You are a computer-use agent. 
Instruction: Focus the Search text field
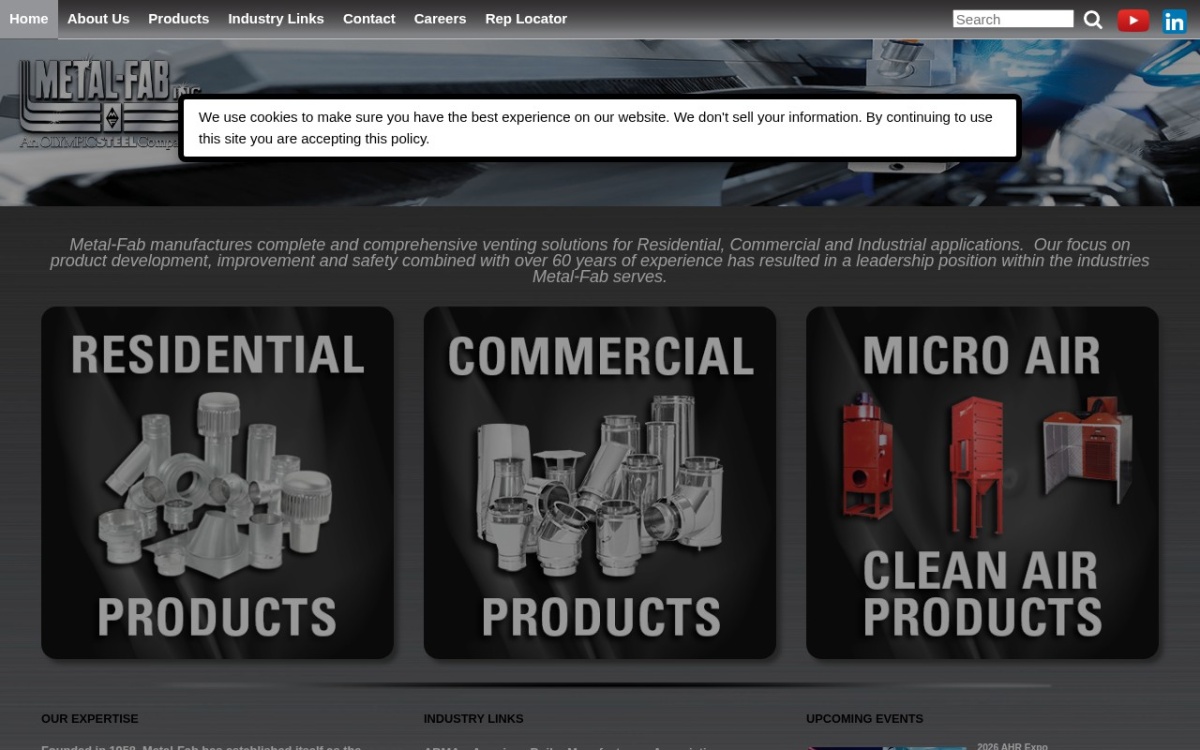(x=1013, y=19)
